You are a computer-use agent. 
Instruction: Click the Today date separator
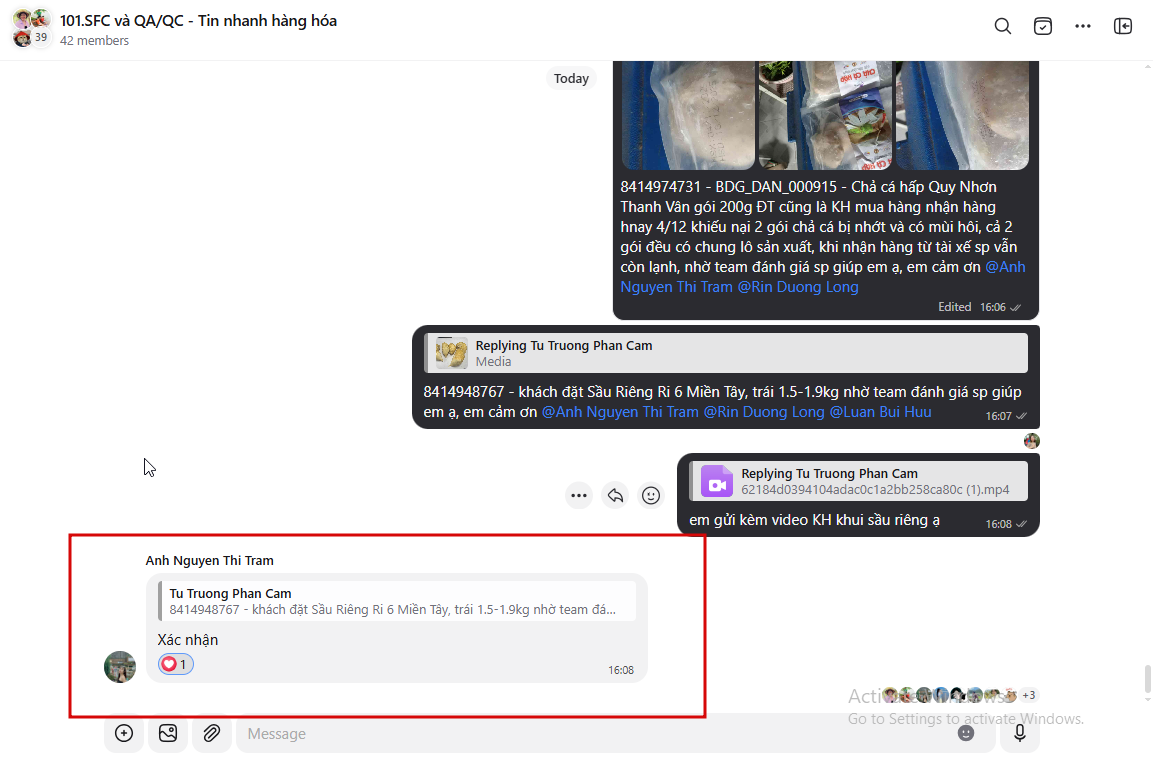(x=571, y=79)
